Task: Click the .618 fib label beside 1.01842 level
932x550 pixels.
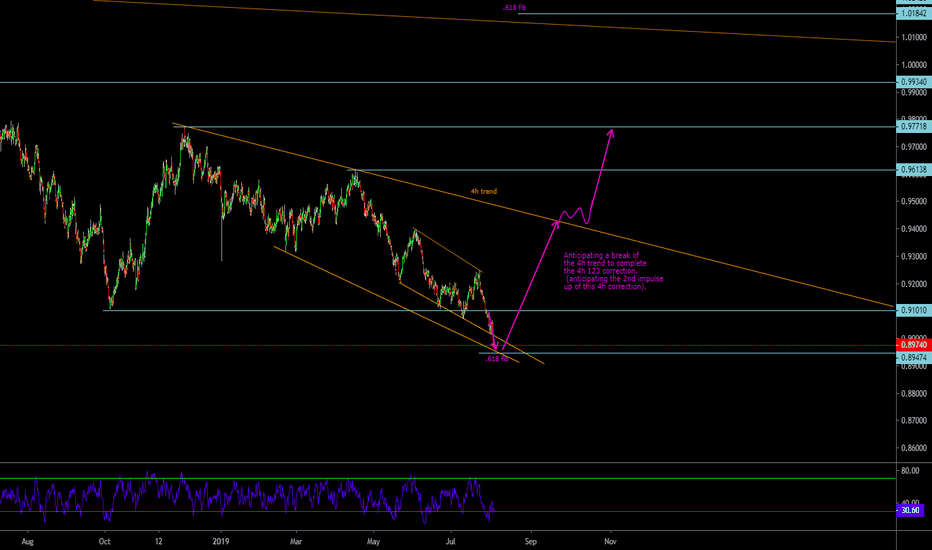Action: pos(514,8)
